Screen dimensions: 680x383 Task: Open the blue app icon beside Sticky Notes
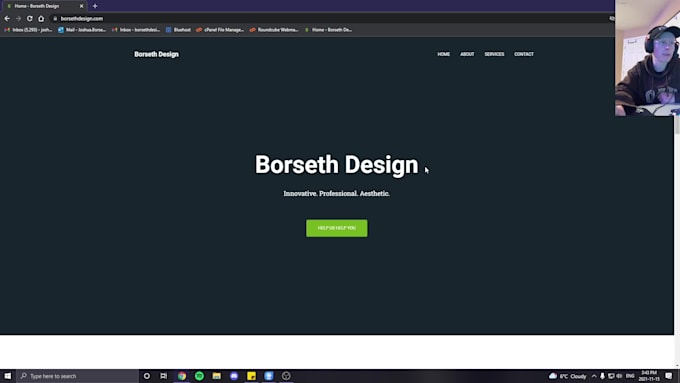pos(268,376)
